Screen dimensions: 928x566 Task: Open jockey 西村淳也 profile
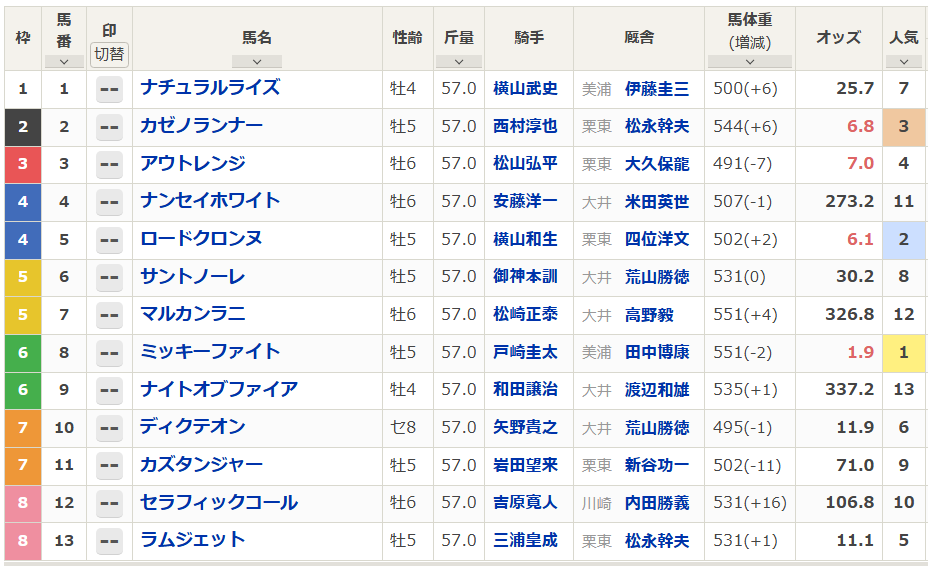coord(526,126)
